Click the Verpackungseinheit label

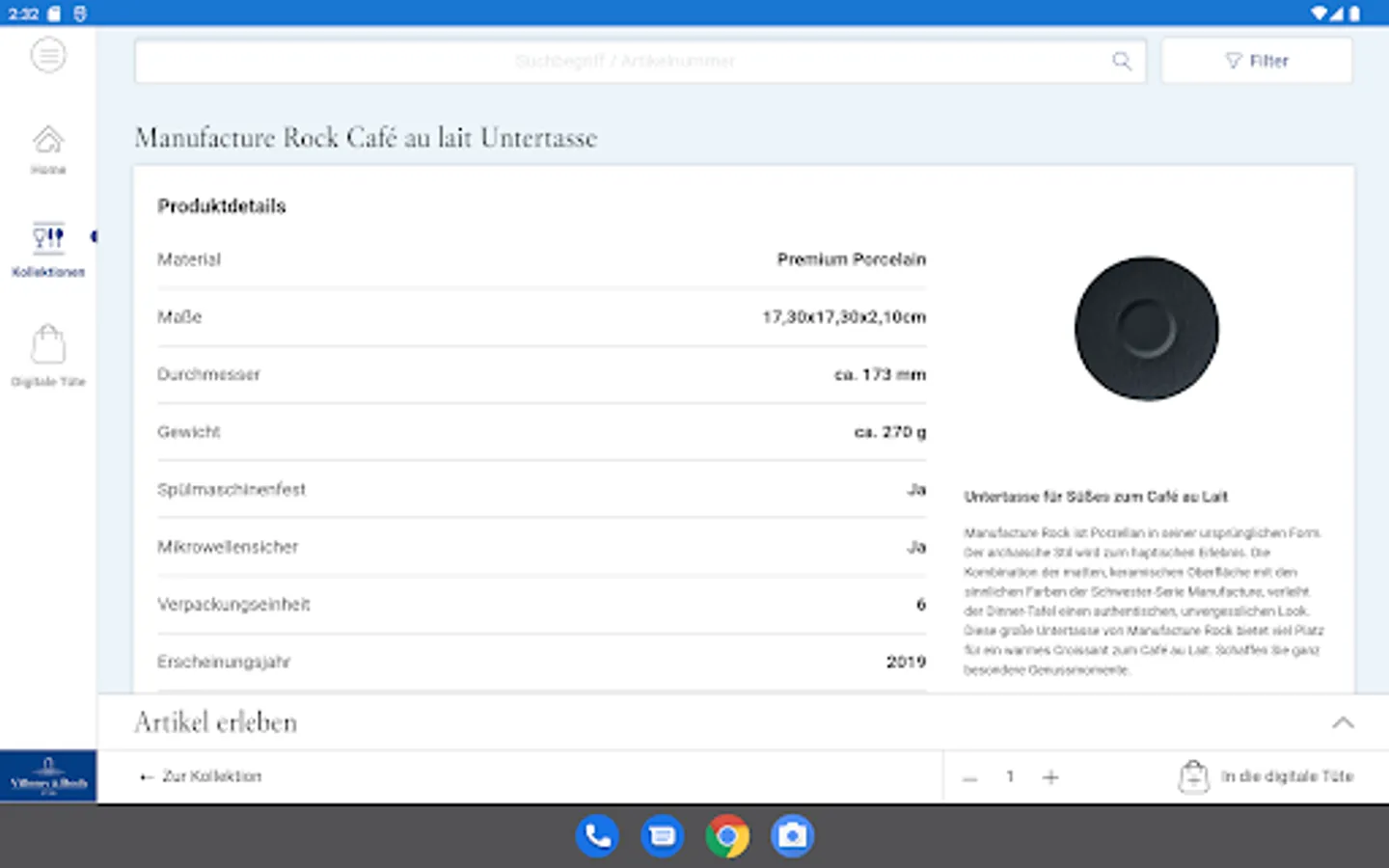pos(233,605)
